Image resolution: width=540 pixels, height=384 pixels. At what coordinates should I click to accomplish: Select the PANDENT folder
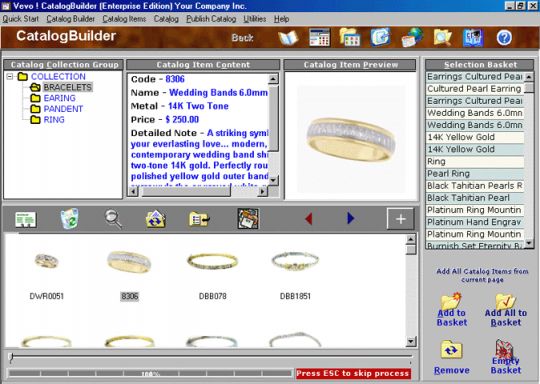tap(63, 109)
